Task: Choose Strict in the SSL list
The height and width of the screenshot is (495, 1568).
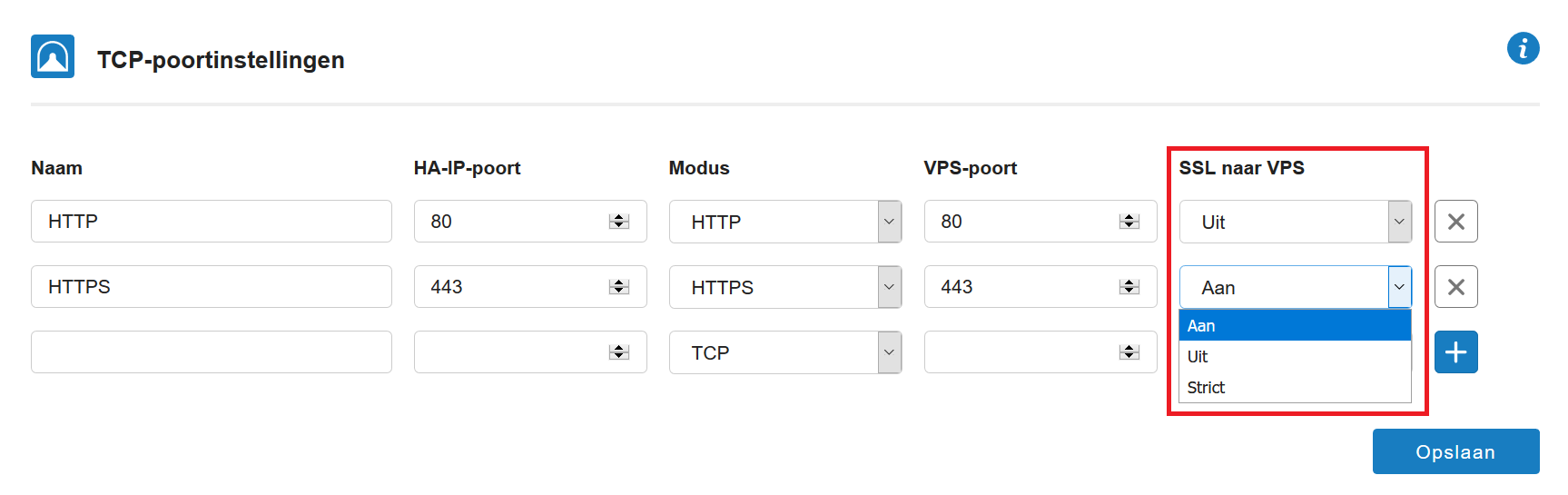Action: pos(1295,387)
